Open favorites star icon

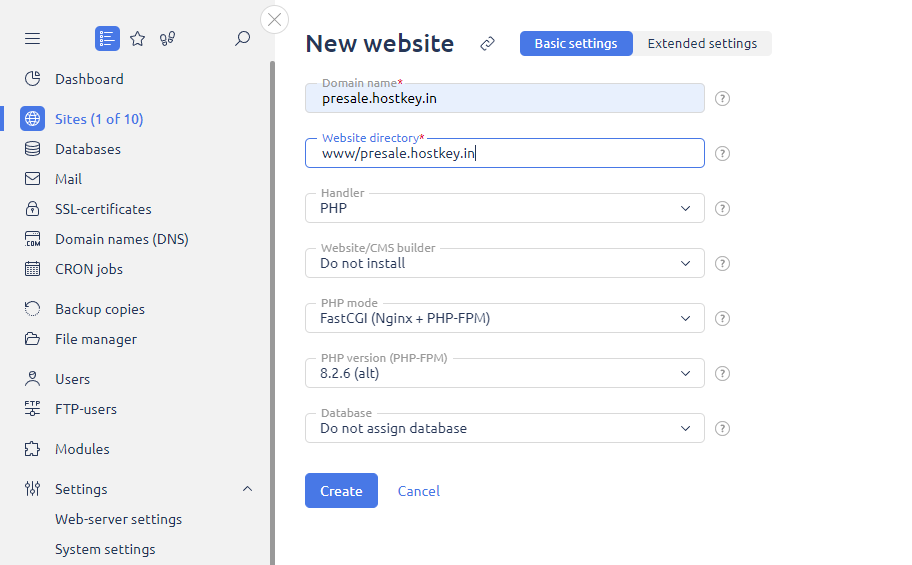click(138, 38)
